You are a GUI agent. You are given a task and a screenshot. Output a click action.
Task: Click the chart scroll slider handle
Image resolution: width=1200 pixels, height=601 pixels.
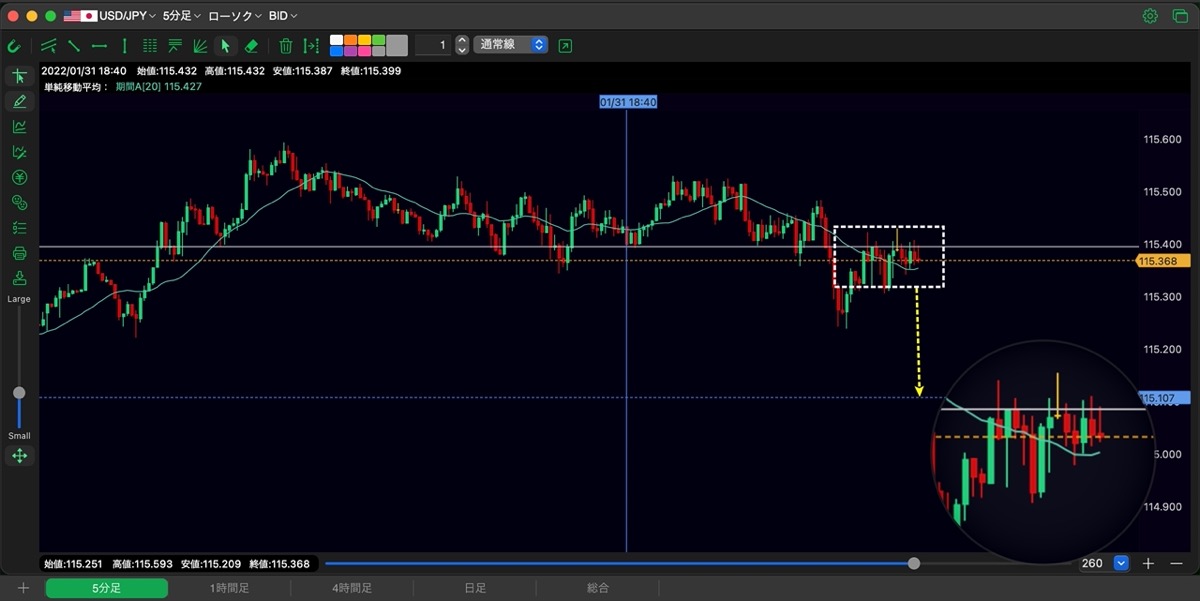[914, 564]
